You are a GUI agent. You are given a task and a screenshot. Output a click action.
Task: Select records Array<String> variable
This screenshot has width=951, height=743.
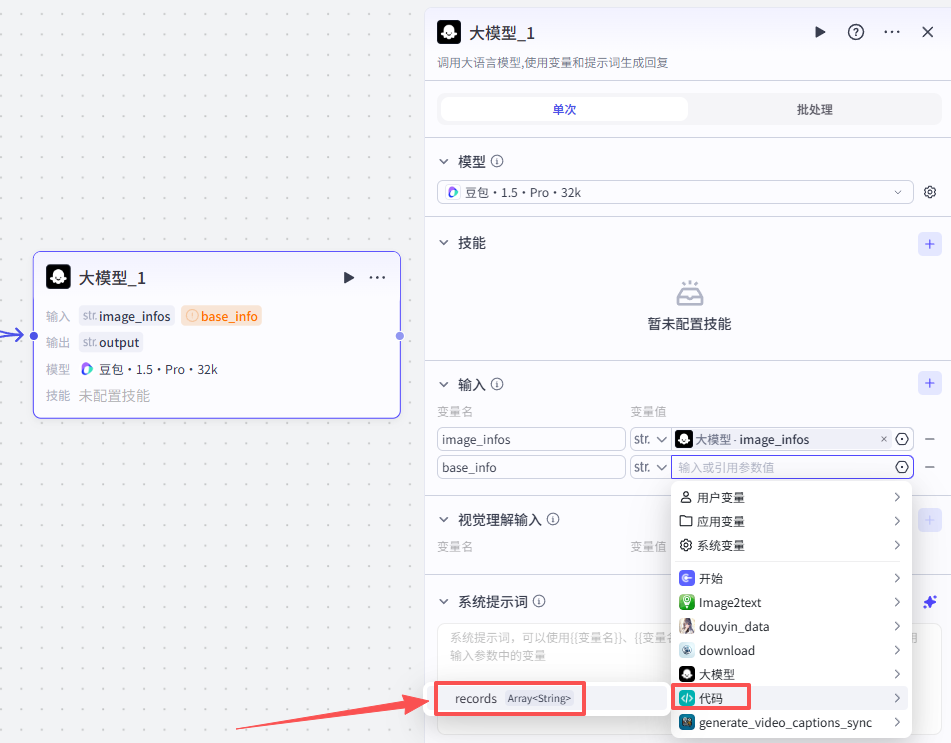tap(511, 698)
